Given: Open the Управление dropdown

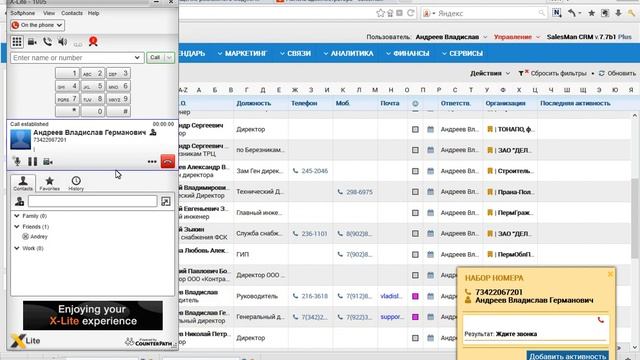Looking at the screenshot, I should (x=517, y=37).
